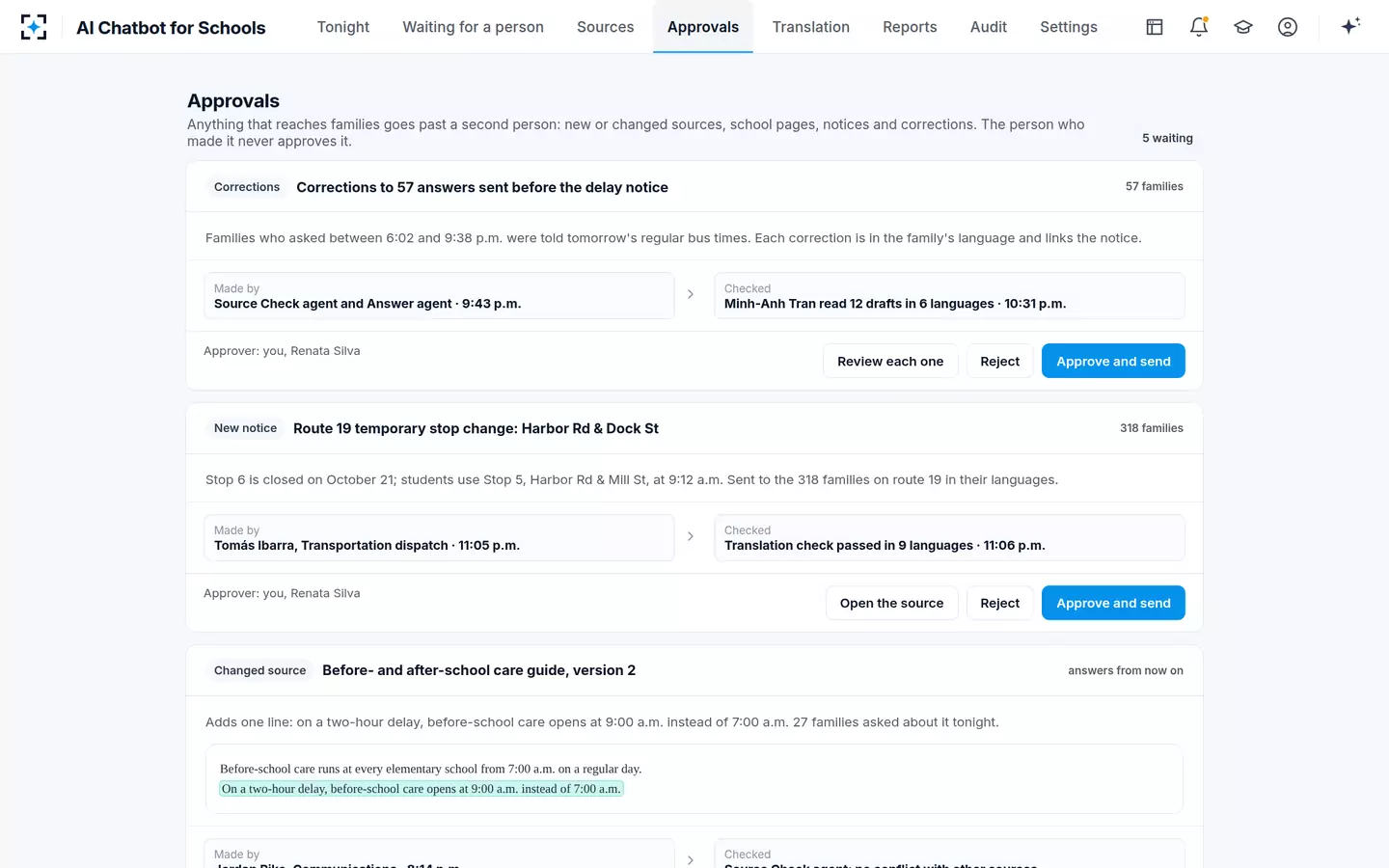This screenshot has width=1389, height=868.
Task: Open notifications bell icon
Action: click(1199, 27)
